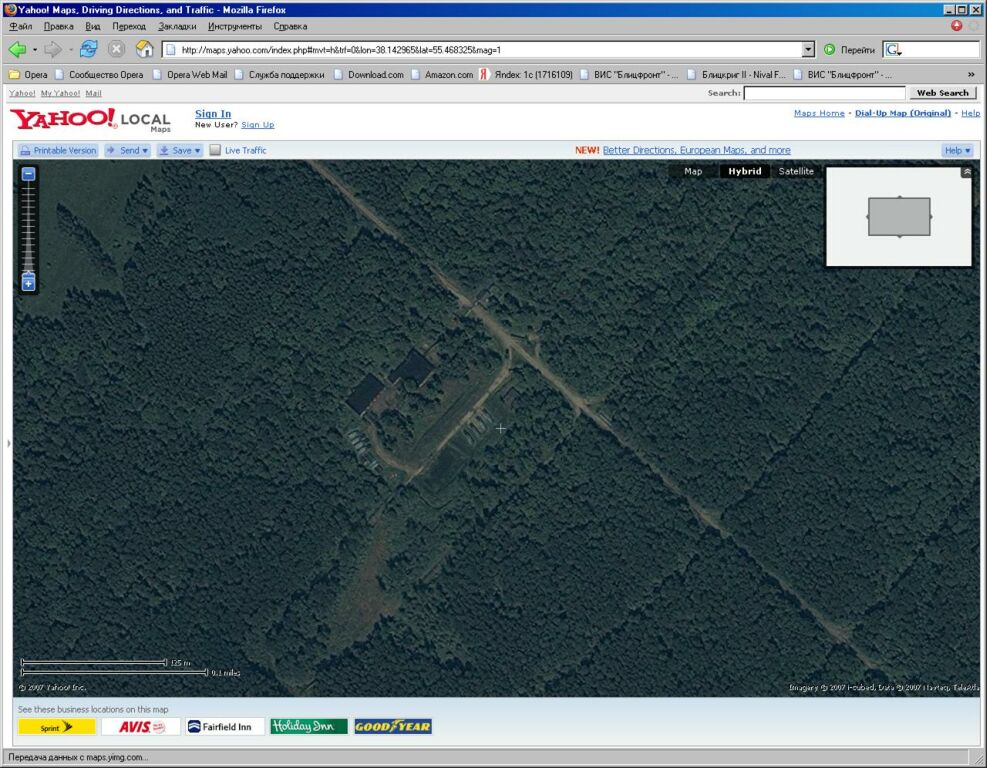Open the Правка menu
Viewport: 987px width, 768px height.
[x=59, y=26]
